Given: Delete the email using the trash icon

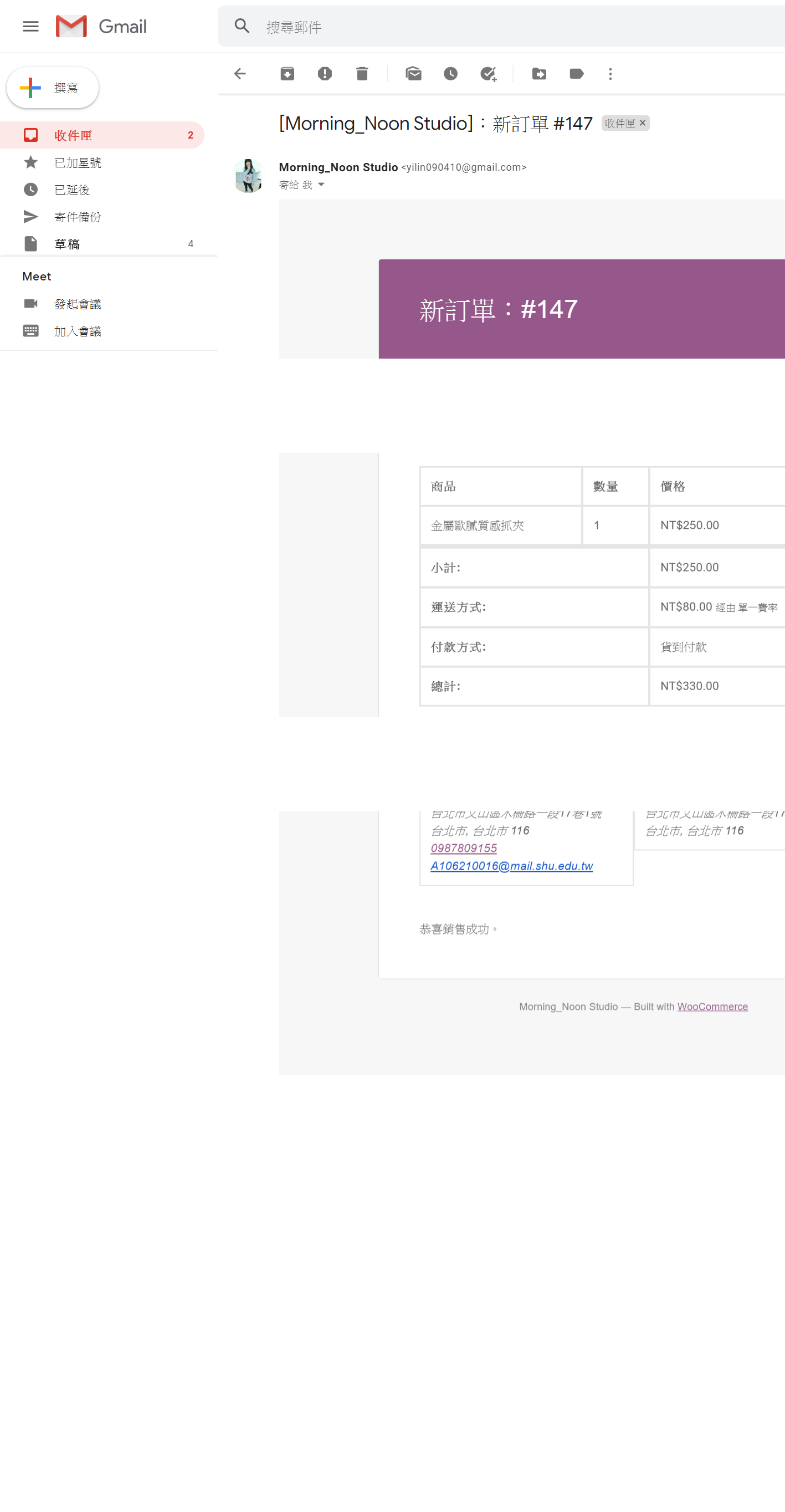Looking at the screenshot, I should click(362, 74).
